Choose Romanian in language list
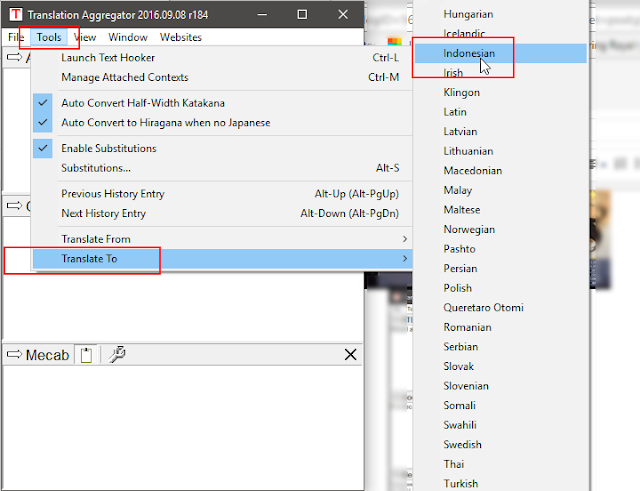Viewport: 640px width, 491px height. coord(501,327)
